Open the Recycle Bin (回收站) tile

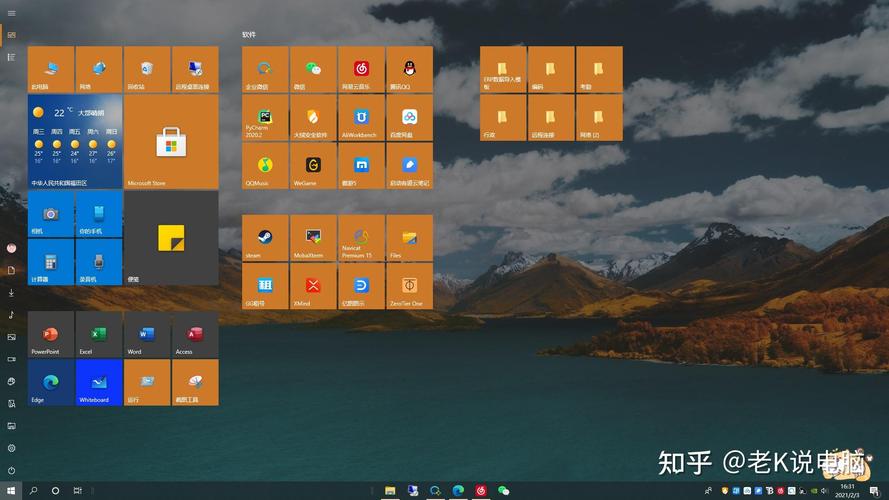147,69
